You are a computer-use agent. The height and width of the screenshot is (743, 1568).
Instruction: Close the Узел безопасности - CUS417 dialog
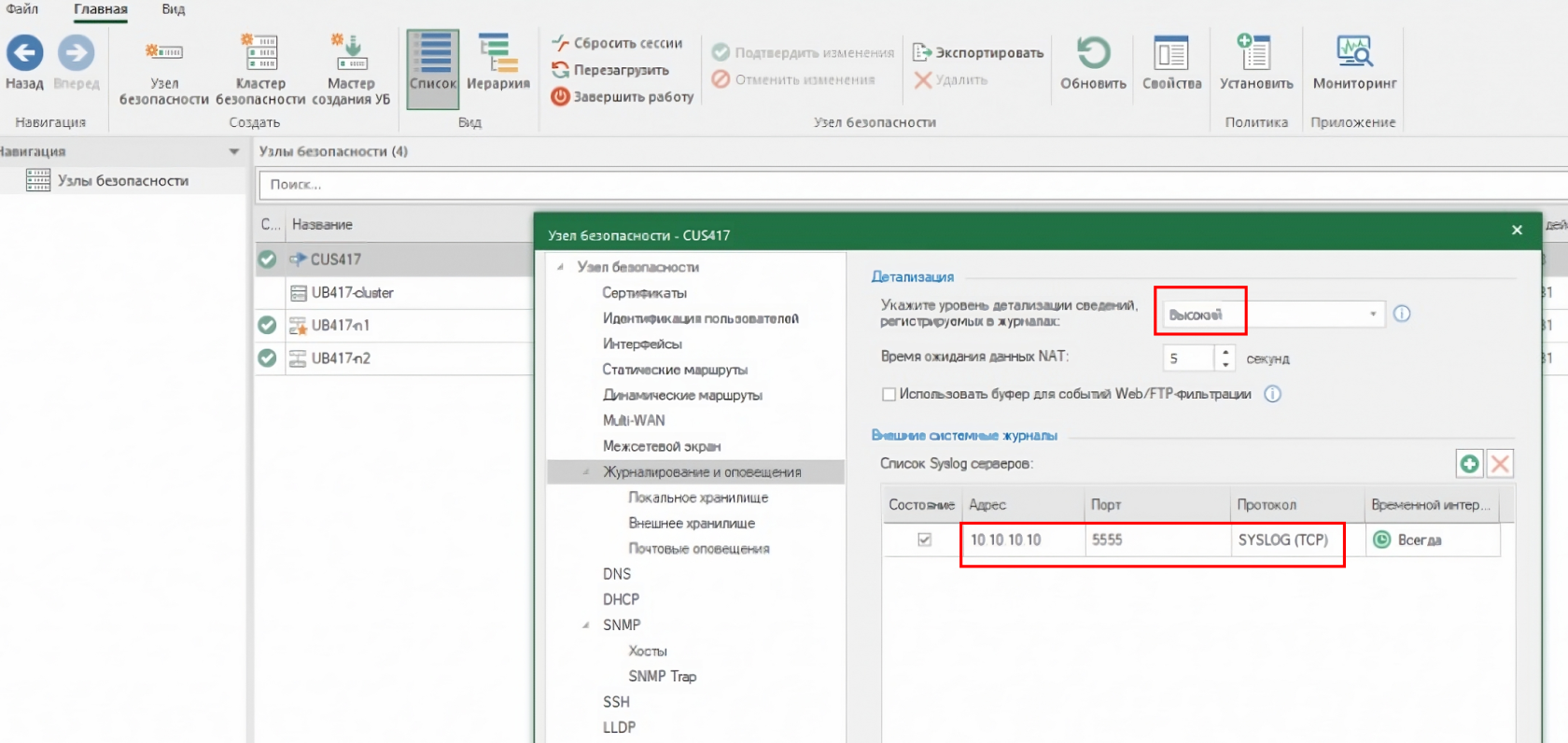pos(1517,230)
